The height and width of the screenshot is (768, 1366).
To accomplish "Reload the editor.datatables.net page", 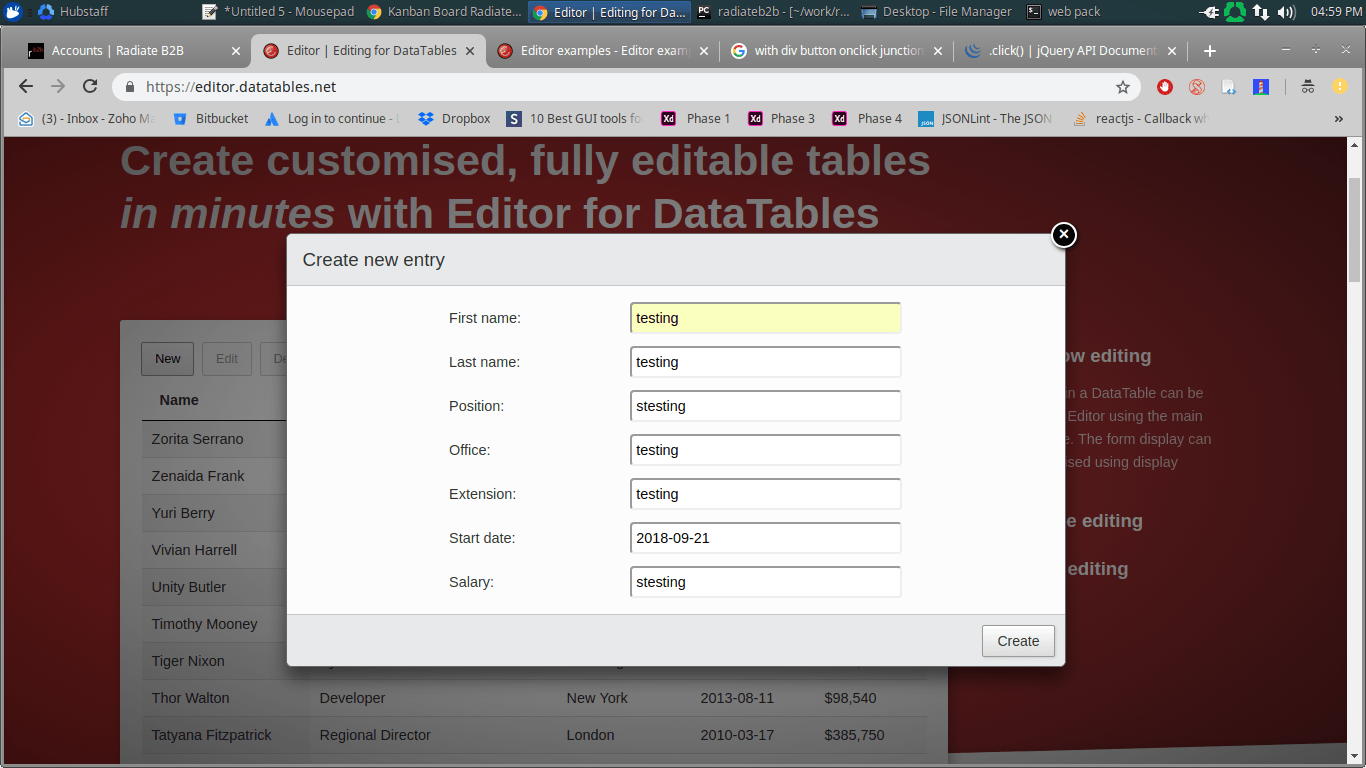I will [x=90, y=87].
